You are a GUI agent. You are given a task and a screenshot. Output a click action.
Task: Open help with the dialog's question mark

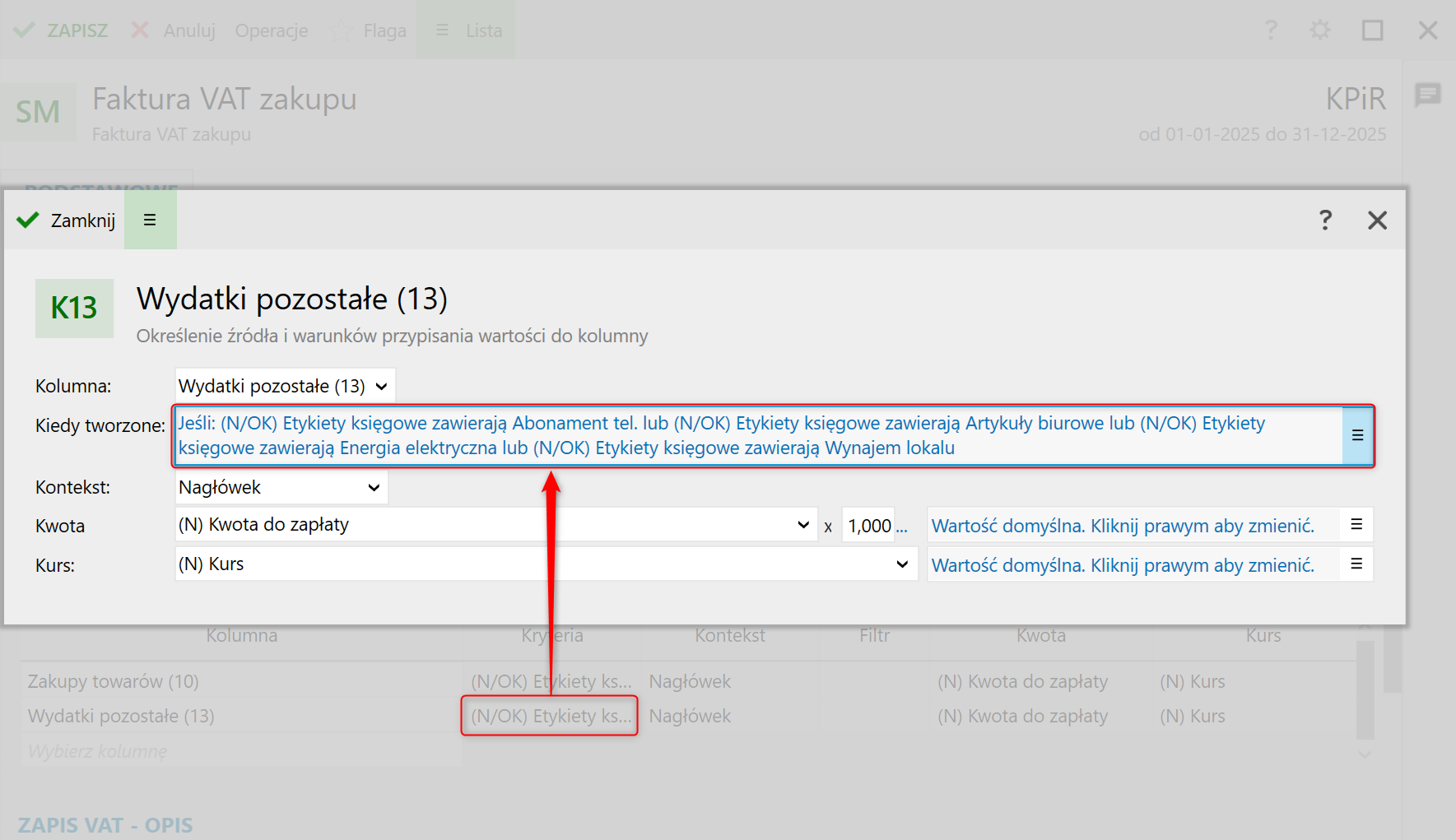pos(1325,220)
